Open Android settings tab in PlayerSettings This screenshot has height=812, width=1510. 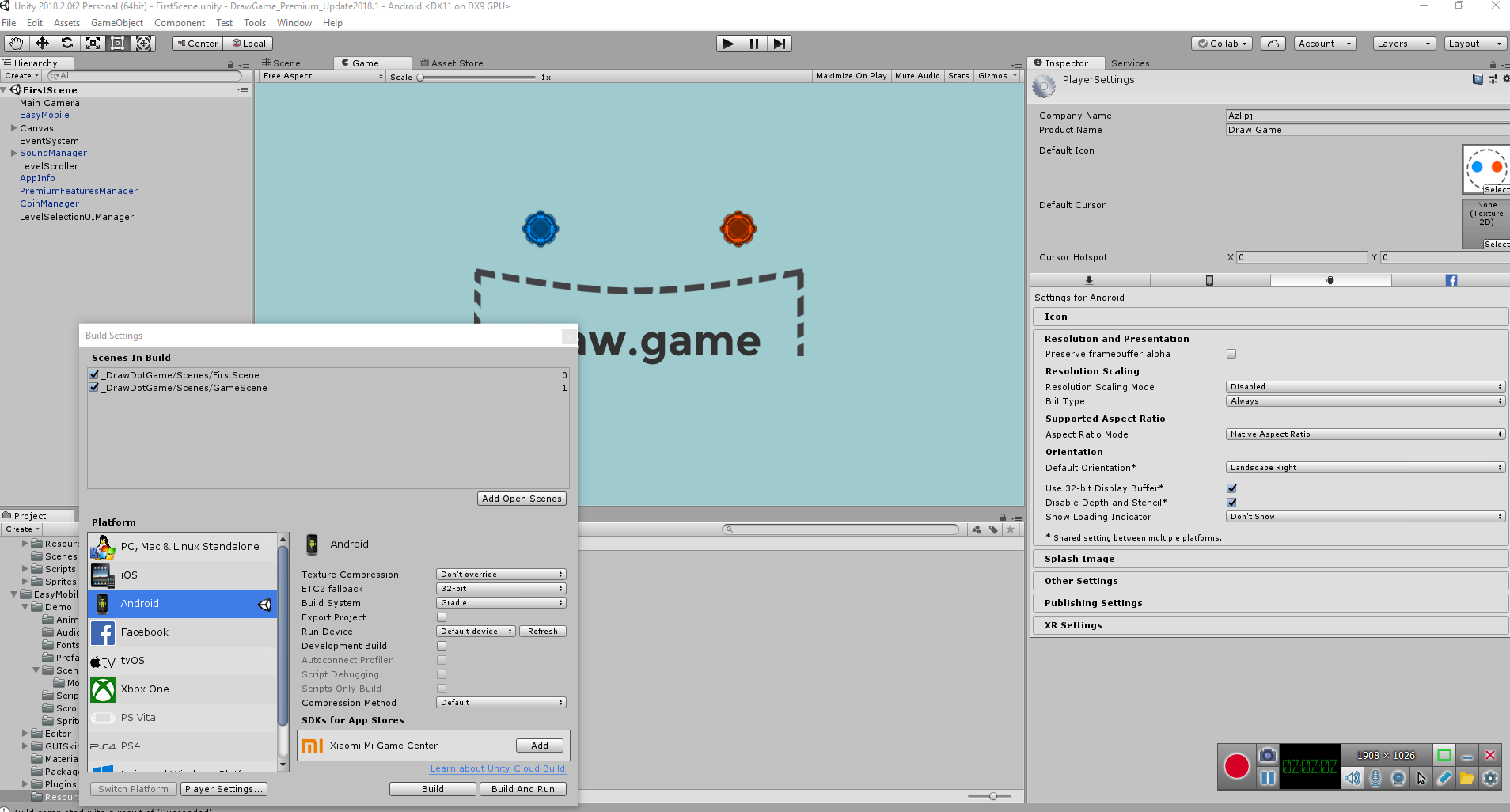click(x=1330, y=280)
